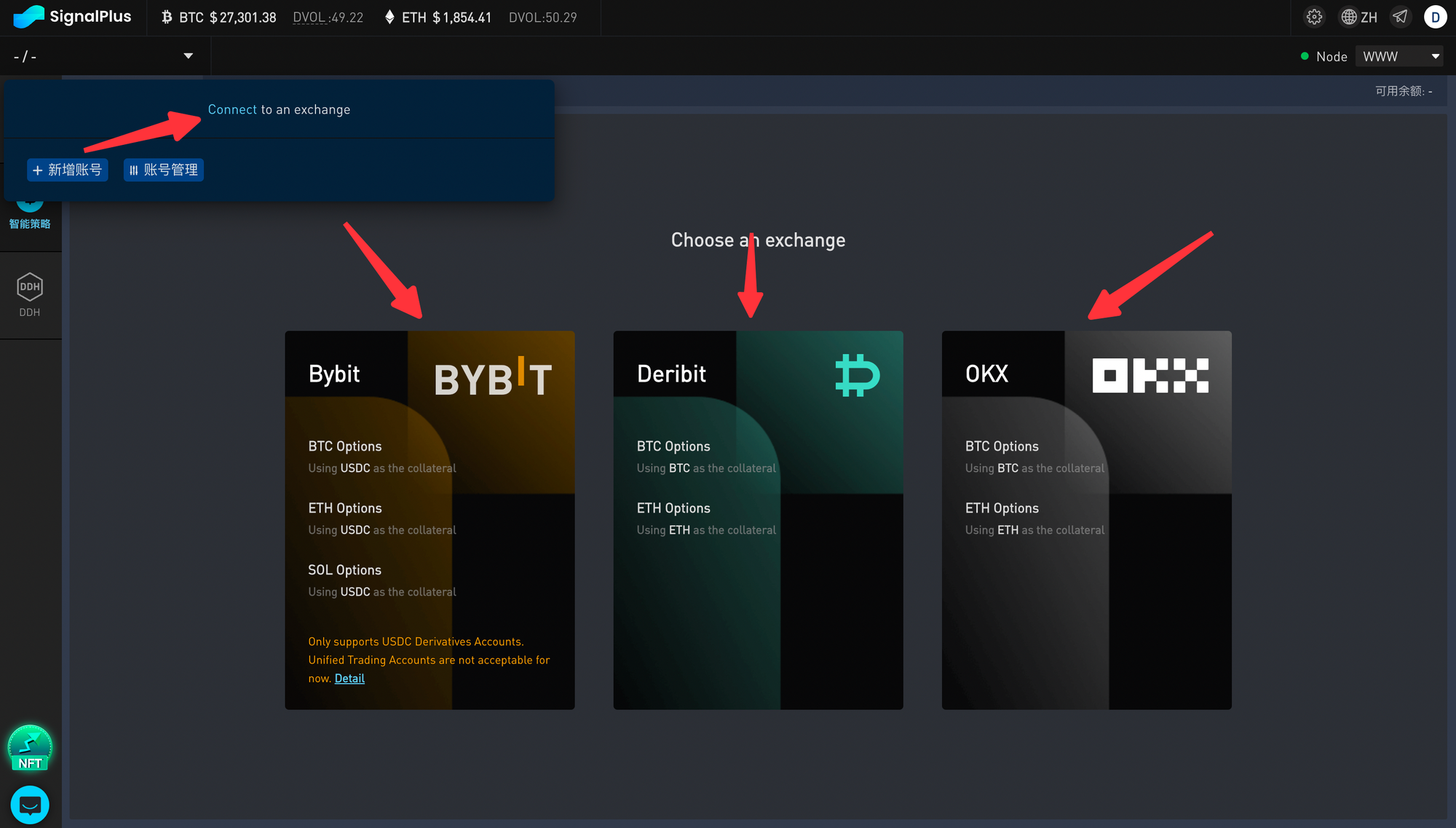Click the NFT badge icon

(30, 748)
